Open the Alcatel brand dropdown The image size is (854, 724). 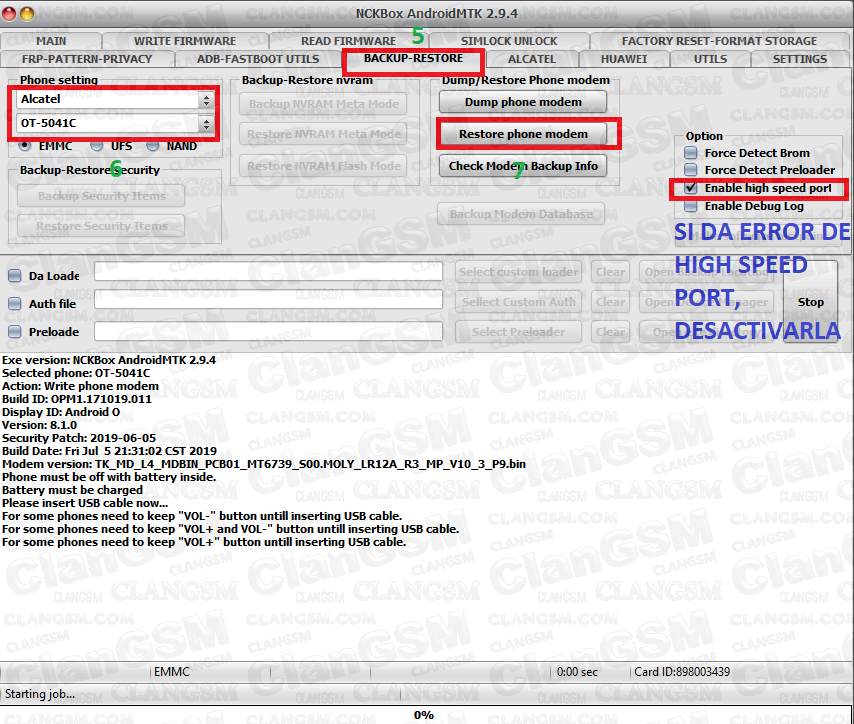coord(114,99)
